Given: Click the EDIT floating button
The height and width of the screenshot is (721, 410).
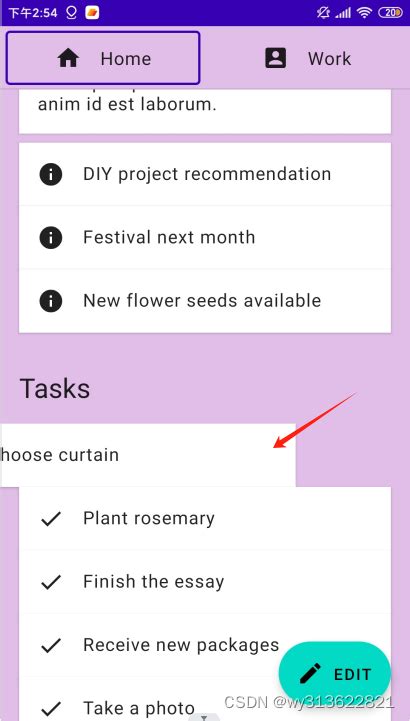Looking at the screenshot, I should coord(335,674).
